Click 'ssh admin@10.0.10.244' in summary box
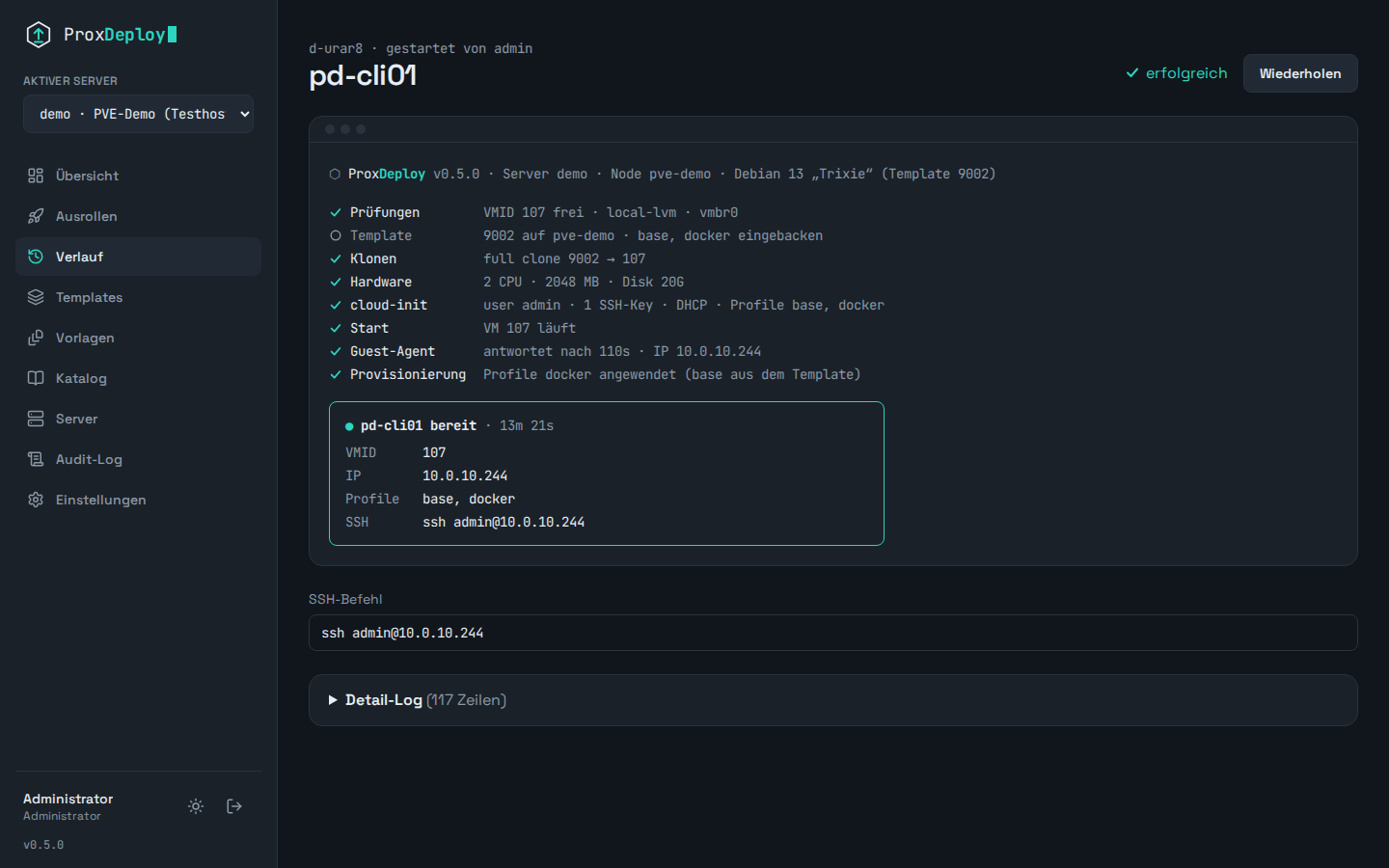The height and width of the screenshot is (868, 1389). tap(504, 522)
